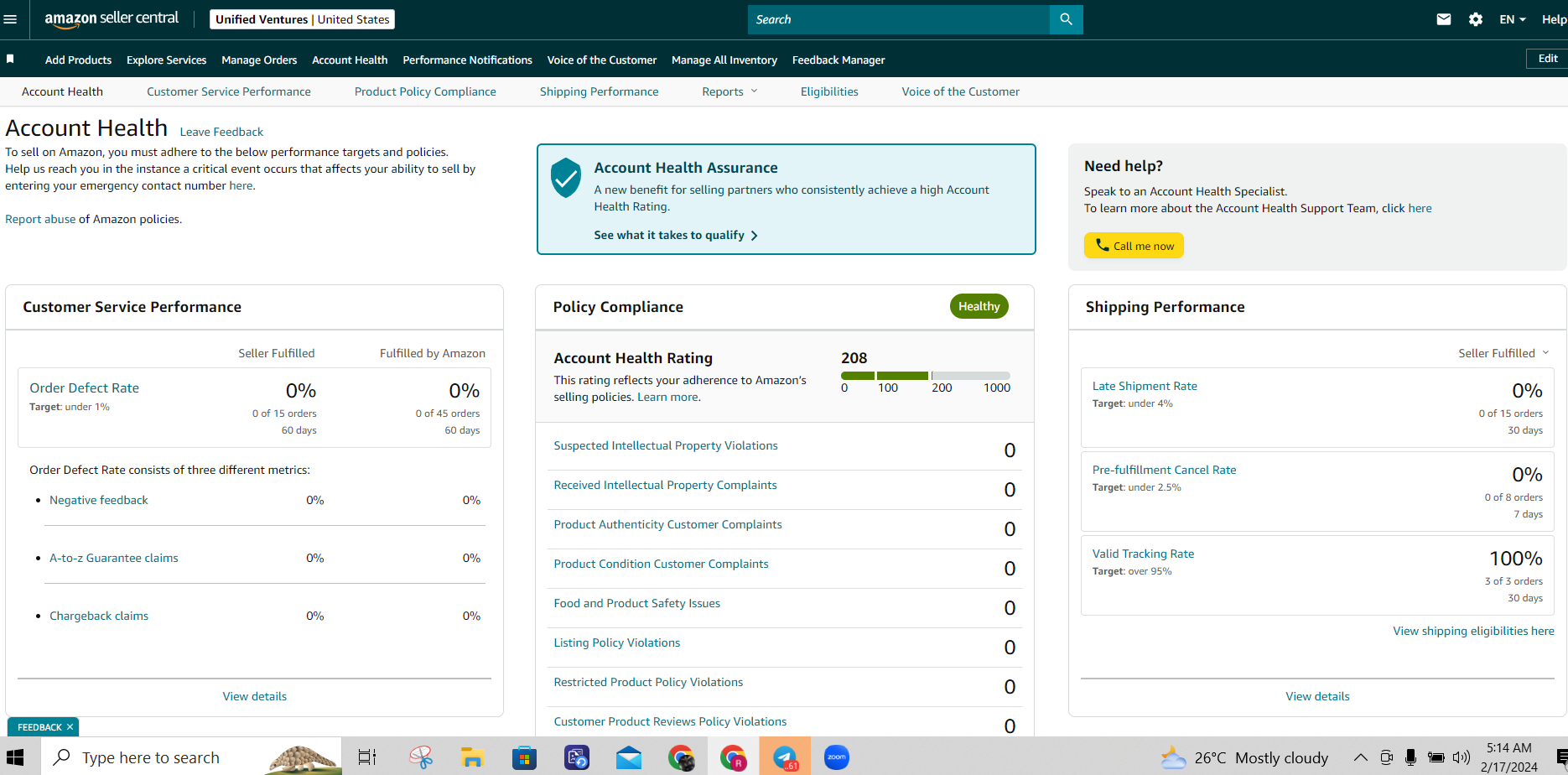Open the Windows notification center icon
This screenshot has width=1568, height=775.
[1561, 757]
